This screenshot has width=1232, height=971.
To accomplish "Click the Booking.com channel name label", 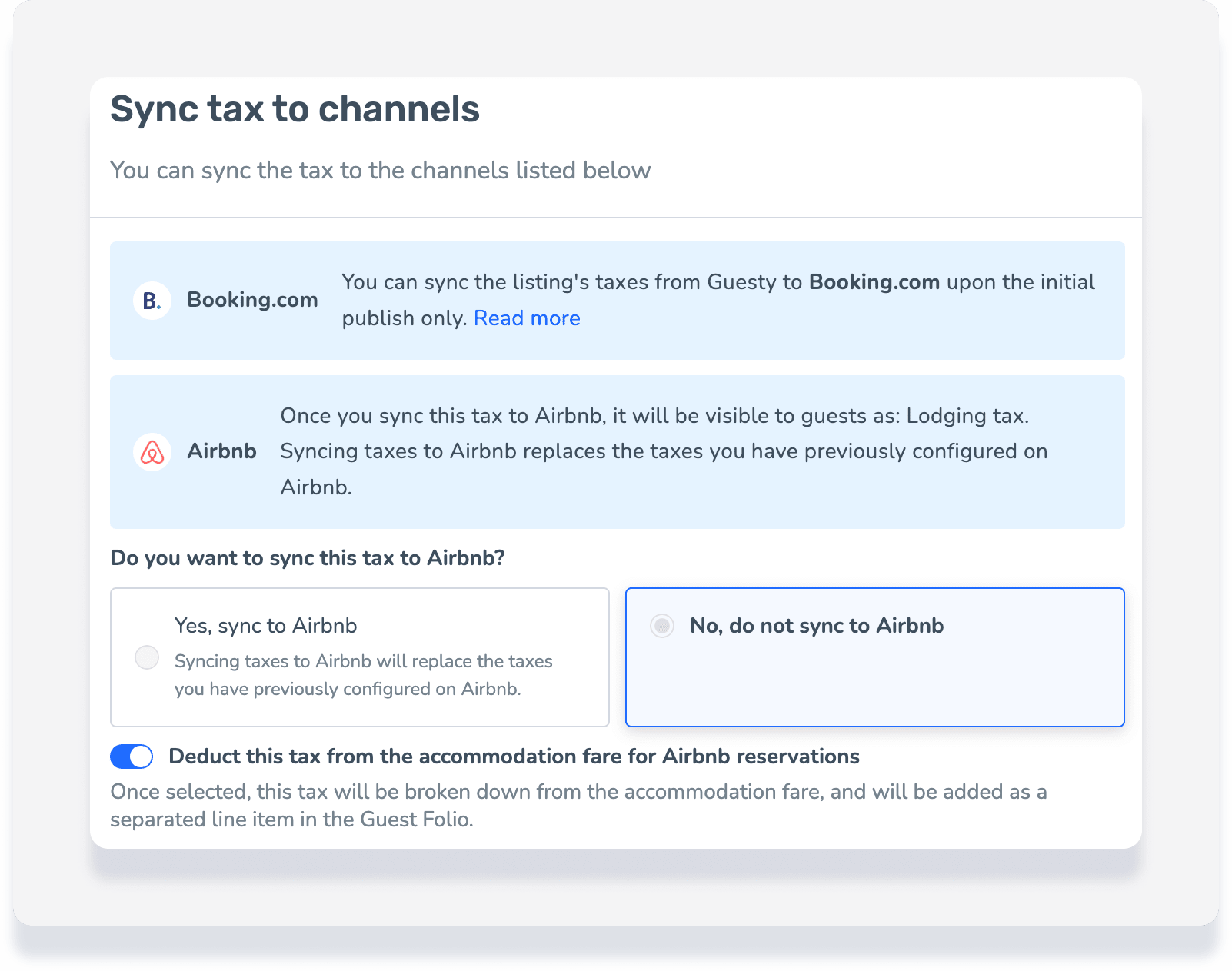I will point(252,300).
